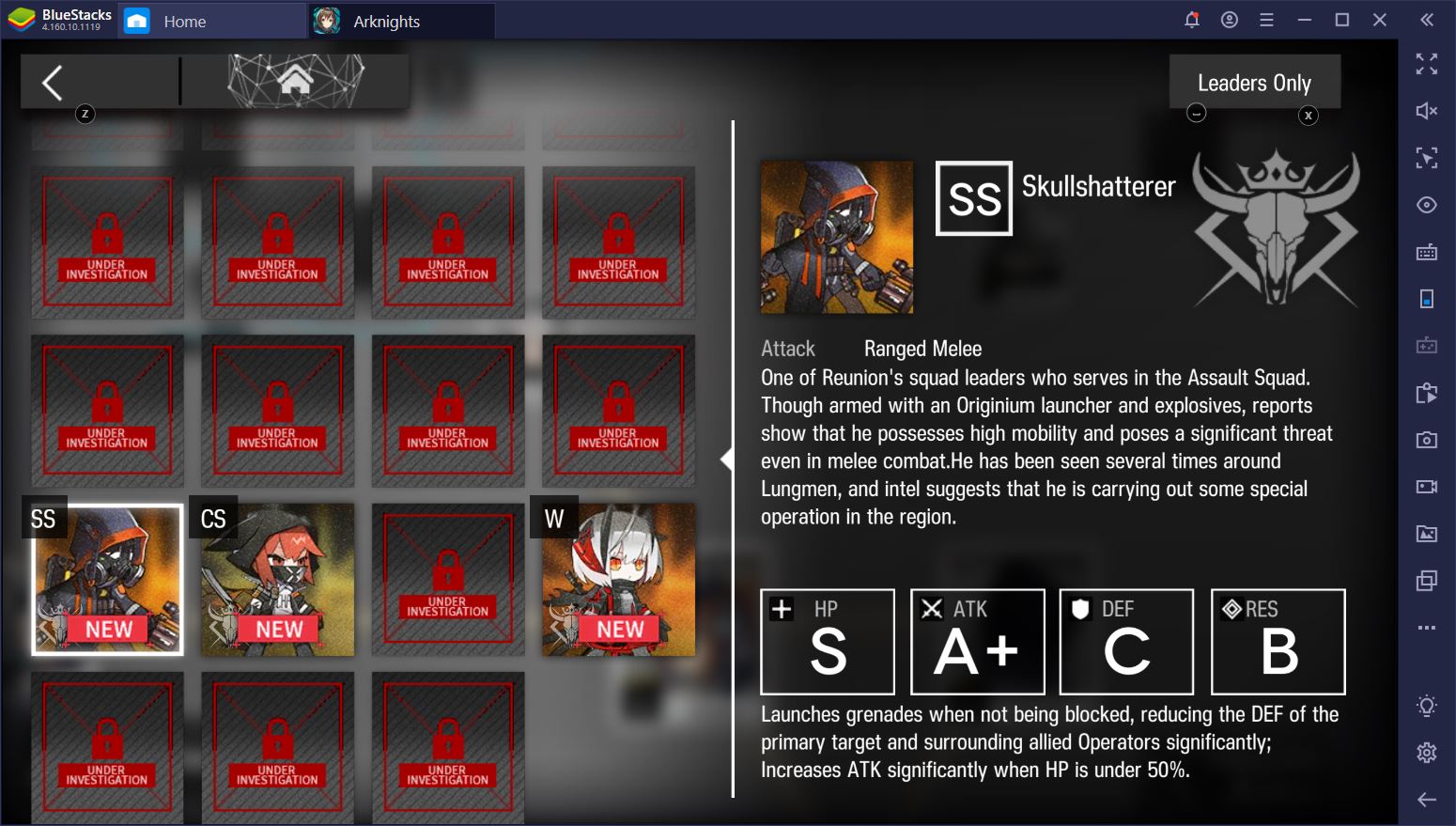Toggle fullscreen mode in the sidebar
Screen dimensions: 1456x826
point(1427,64)
